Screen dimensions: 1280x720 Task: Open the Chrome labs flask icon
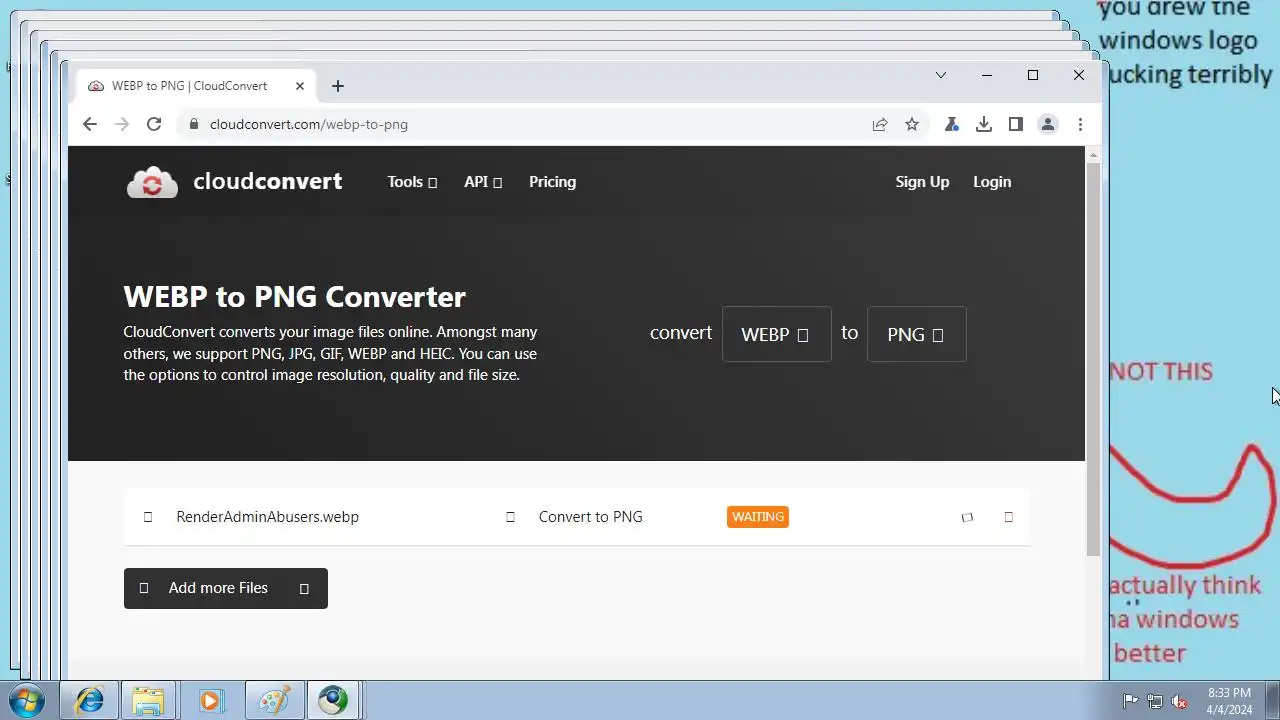coord(952,124)
